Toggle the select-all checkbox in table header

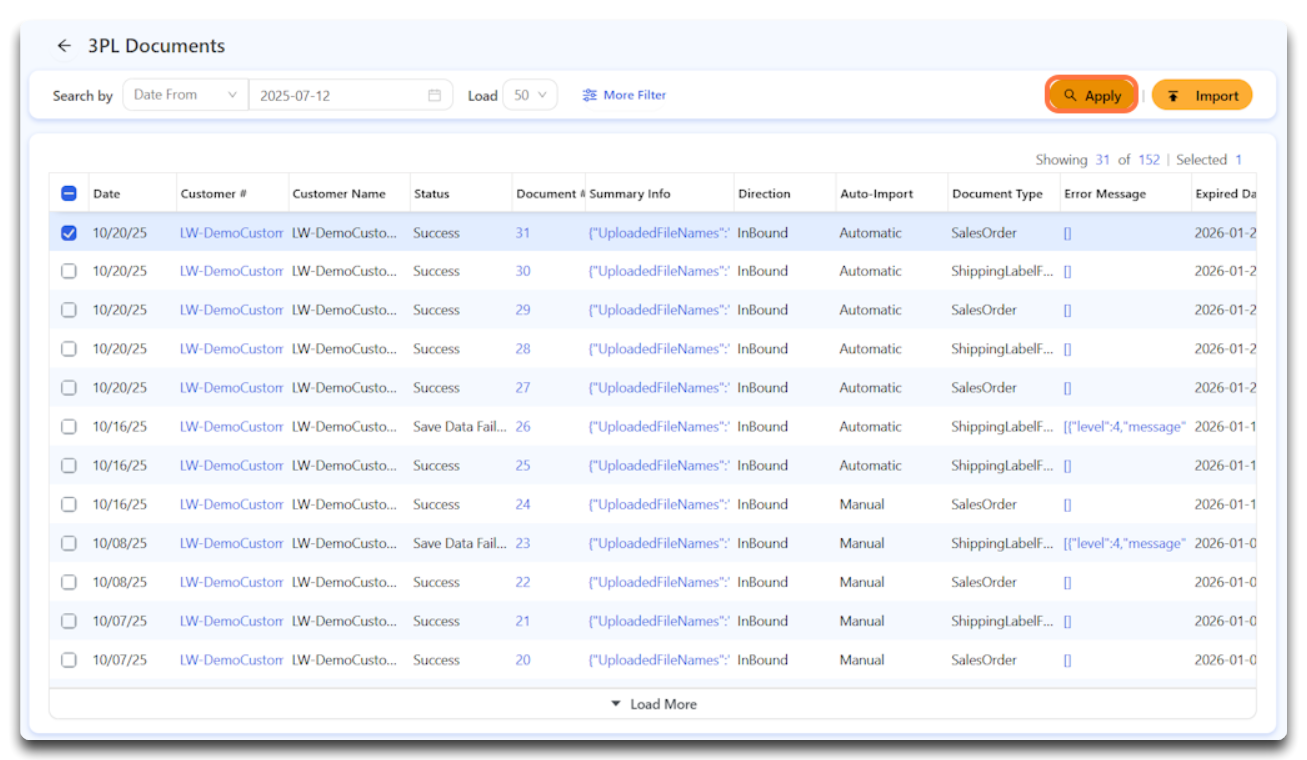(69, 194)
